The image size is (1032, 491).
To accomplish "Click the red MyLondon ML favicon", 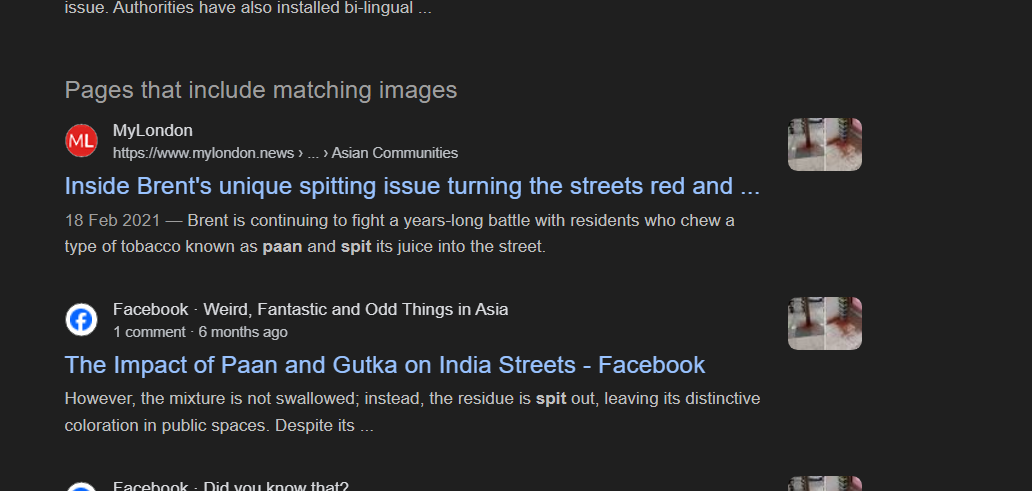I will tap(82, 141).
